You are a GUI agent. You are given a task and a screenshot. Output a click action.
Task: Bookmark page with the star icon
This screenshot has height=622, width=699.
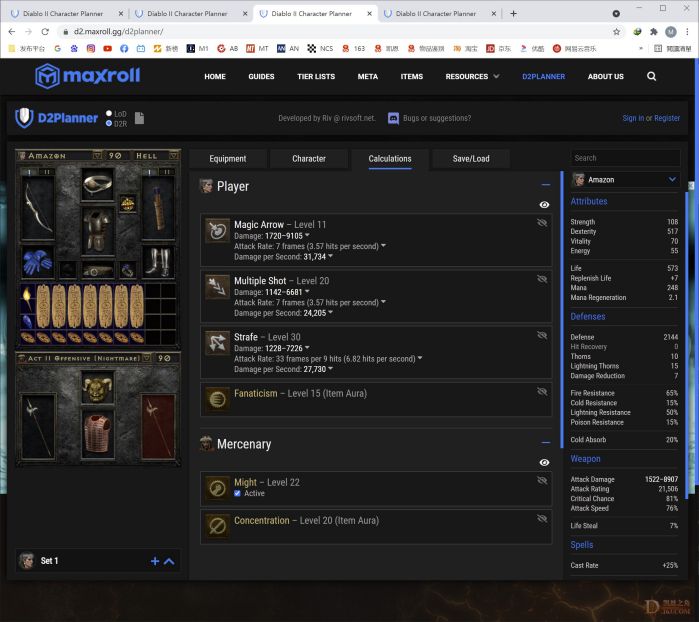click(x=616, y=32)
